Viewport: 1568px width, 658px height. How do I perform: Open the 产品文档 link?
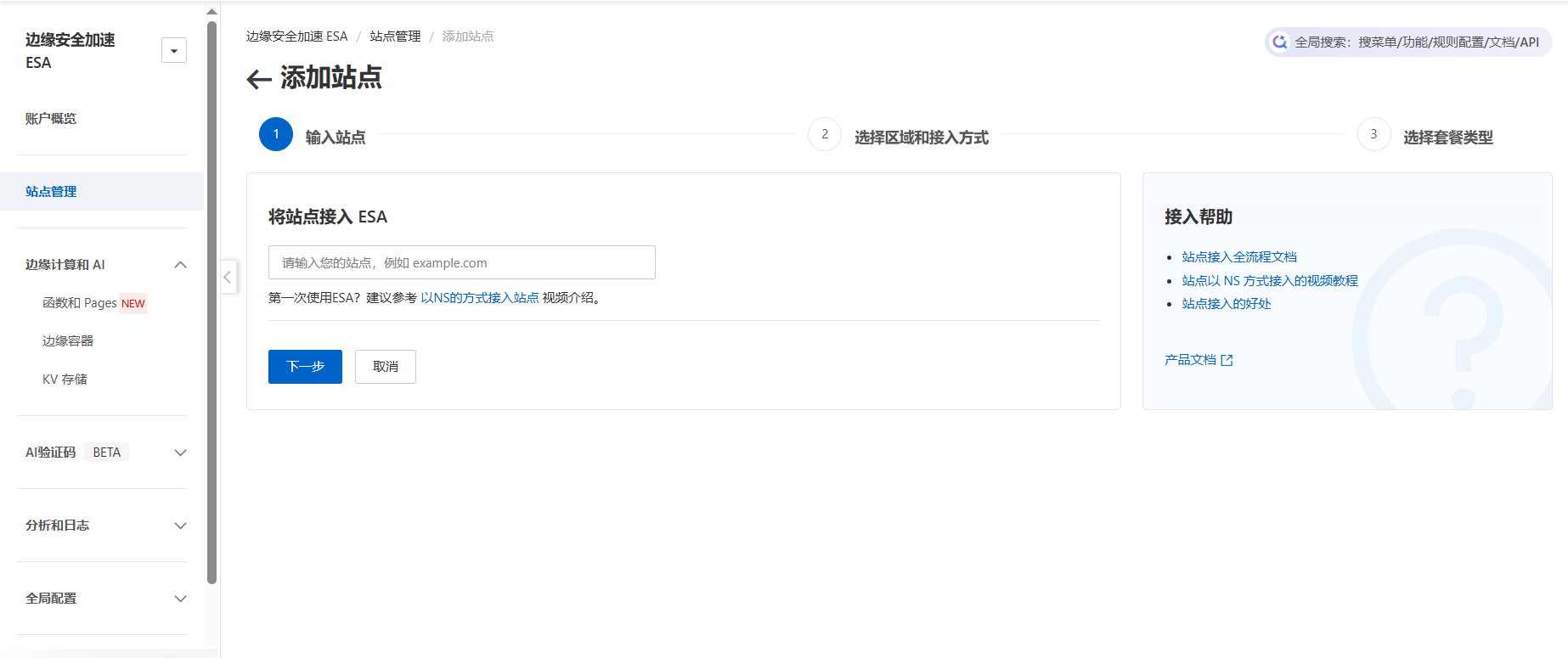click(x=1191, y=360)
